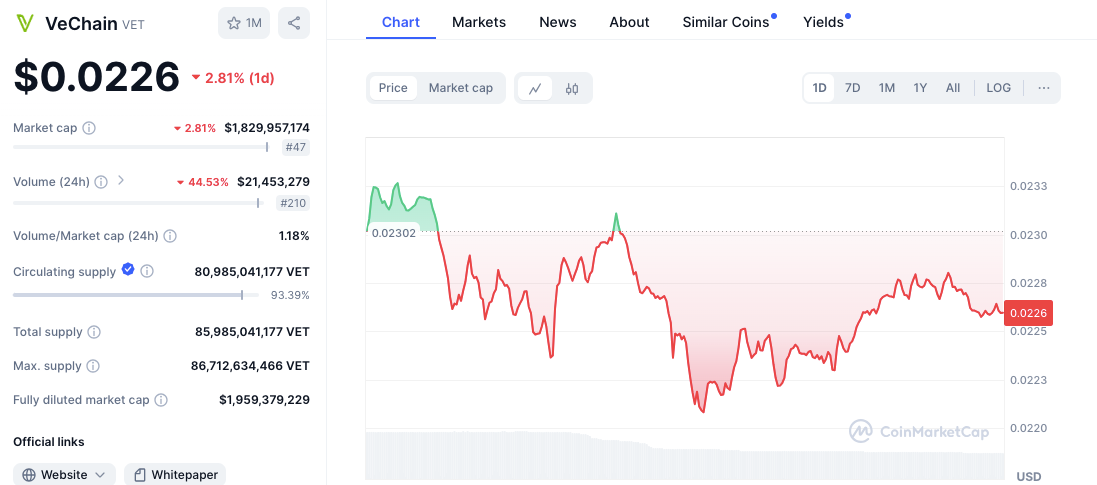Open the Similar Coins tab

pyautogui.click(x=726, y=22)
